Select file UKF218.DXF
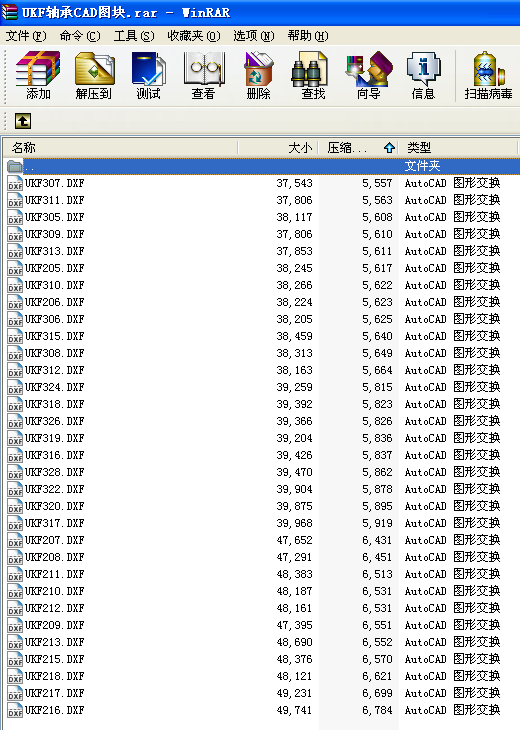This screenshot has height=730, width=520. pyautogui.click(x=55, y=676)
